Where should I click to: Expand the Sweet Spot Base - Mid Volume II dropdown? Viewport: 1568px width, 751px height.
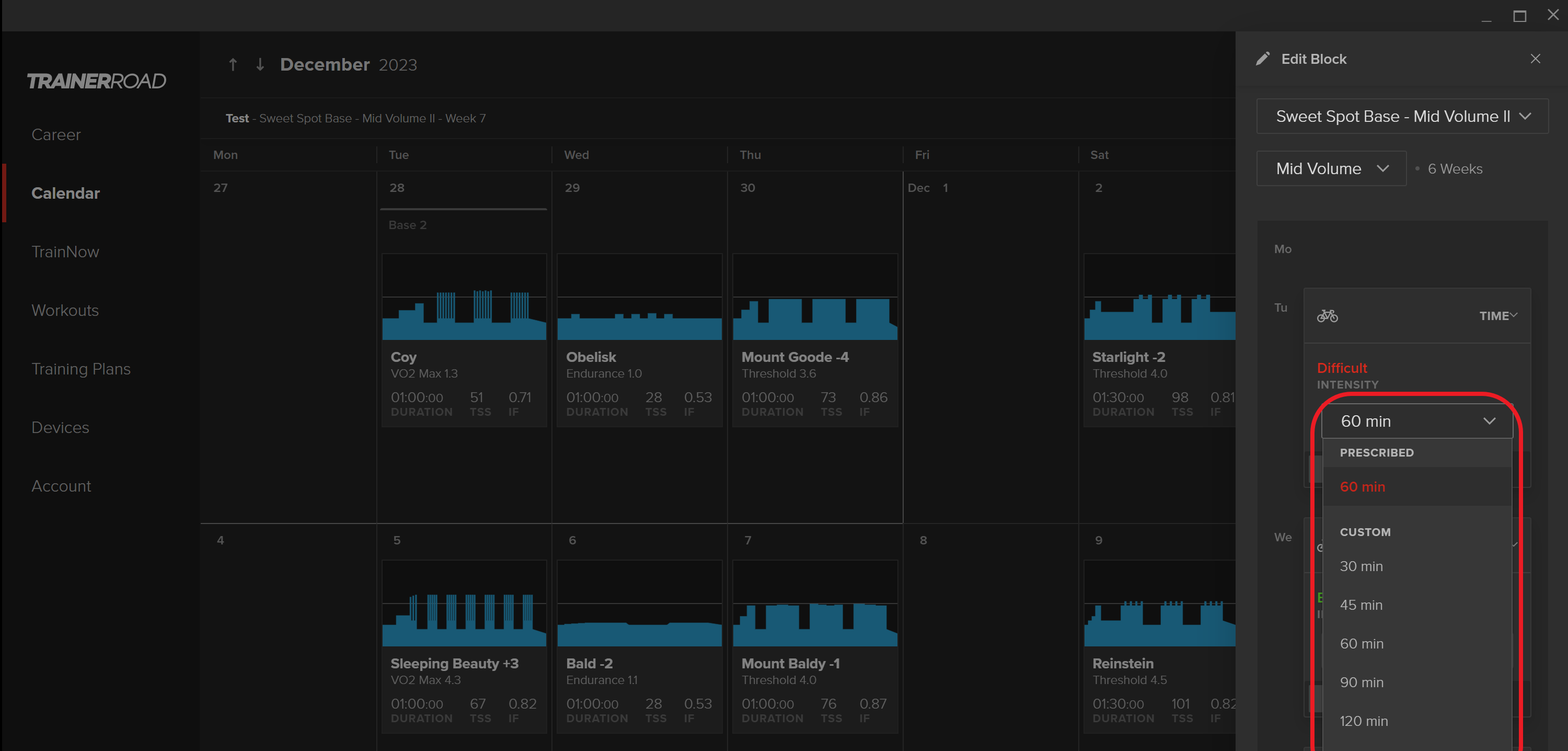click(1402, 116)
